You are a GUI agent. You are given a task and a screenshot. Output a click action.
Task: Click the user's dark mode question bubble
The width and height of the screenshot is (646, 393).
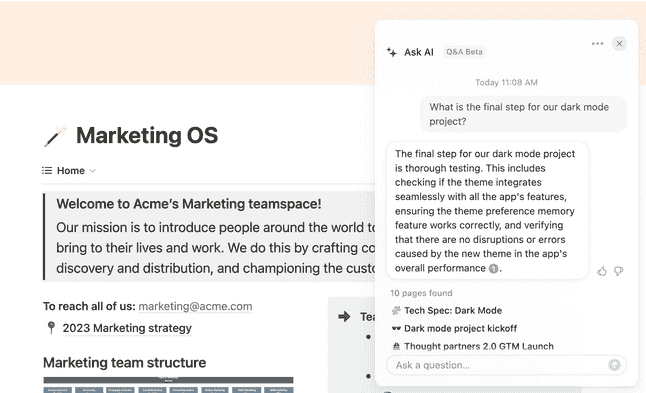coord(523,114)
